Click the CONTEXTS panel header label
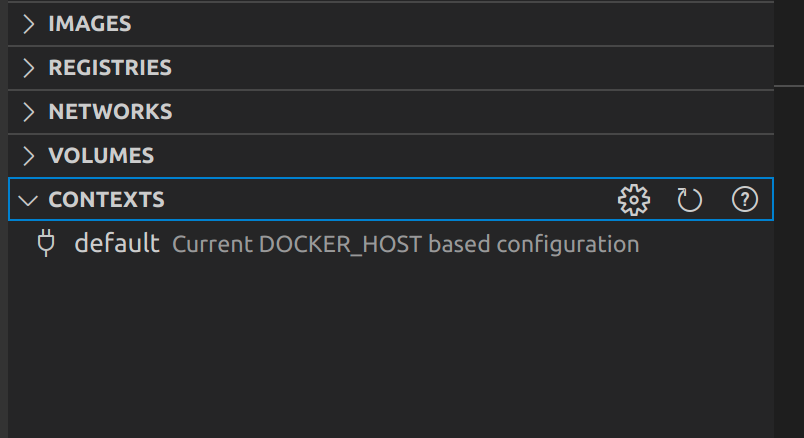Screen dimensions: 804x438 (x=106, y=200)
